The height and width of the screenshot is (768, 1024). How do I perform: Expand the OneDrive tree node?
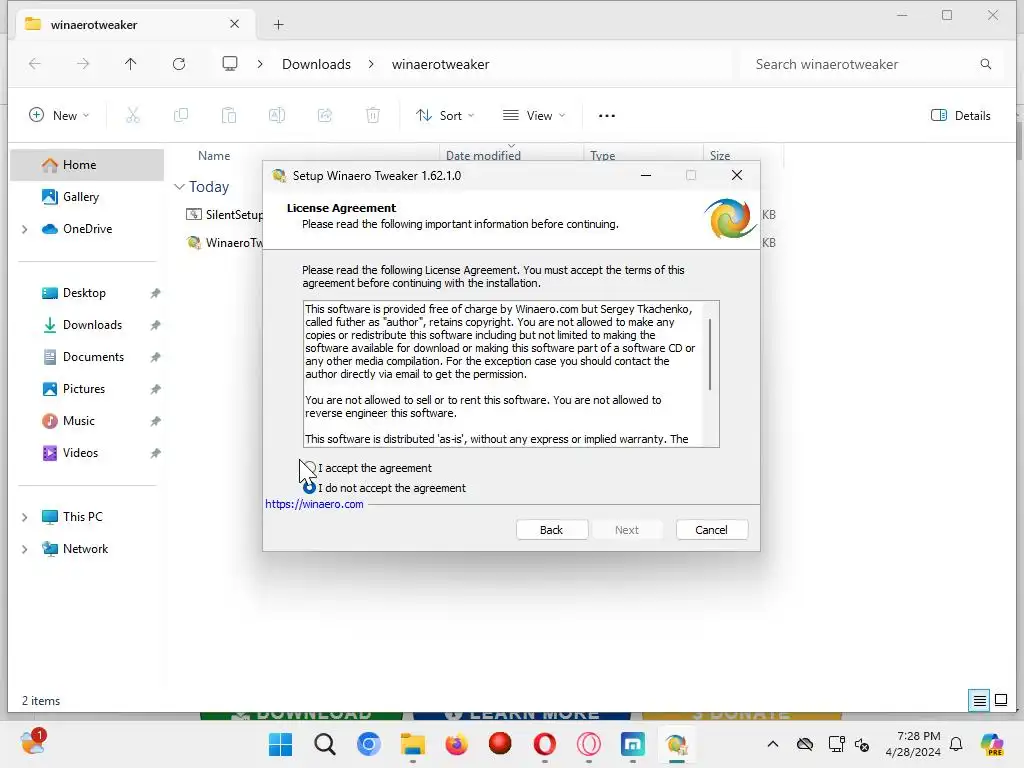[x=24, y=229]
